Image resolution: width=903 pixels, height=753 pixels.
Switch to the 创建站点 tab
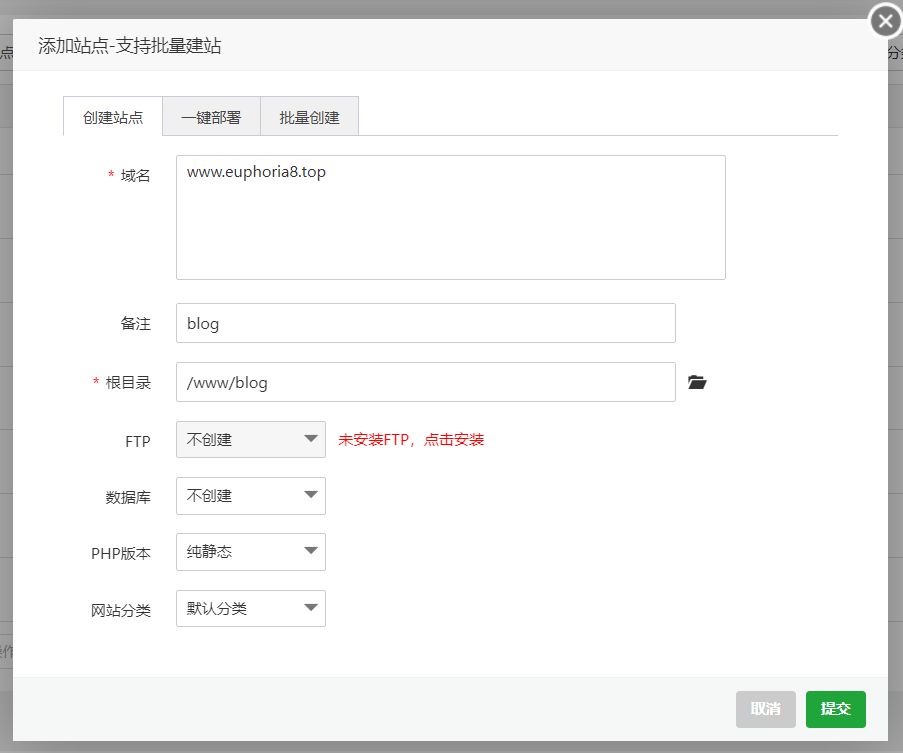(113, 117)
